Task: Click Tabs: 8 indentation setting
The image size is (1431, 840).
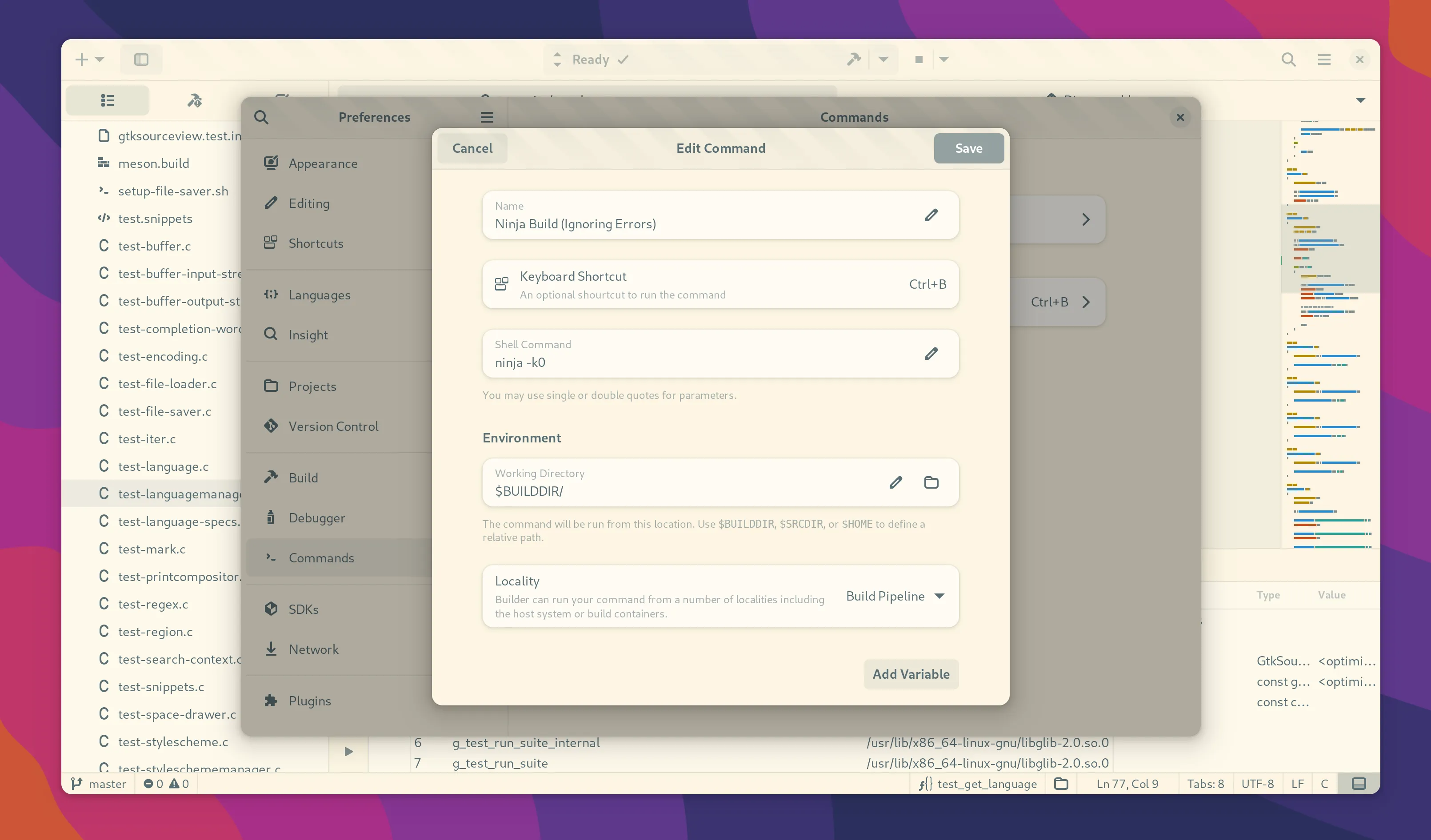Action: click(1205, 783)
